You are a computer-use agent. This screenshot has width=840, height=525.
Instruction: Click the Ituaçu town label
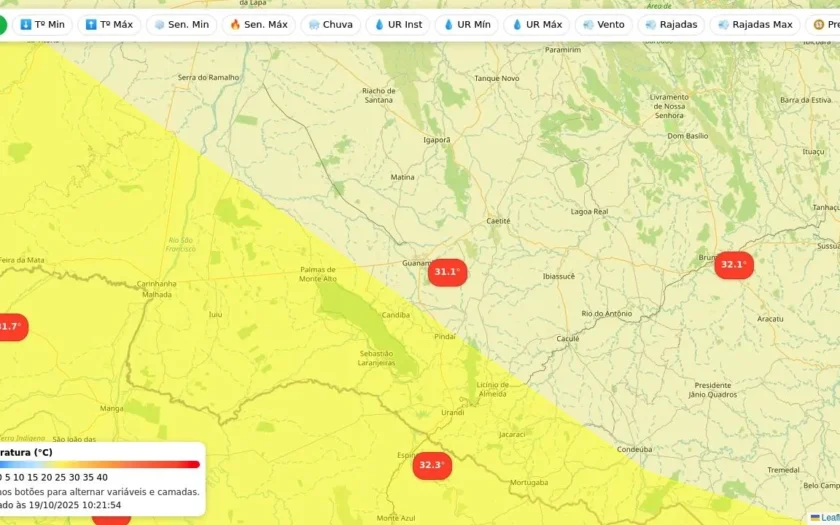(x=813, y=152)
